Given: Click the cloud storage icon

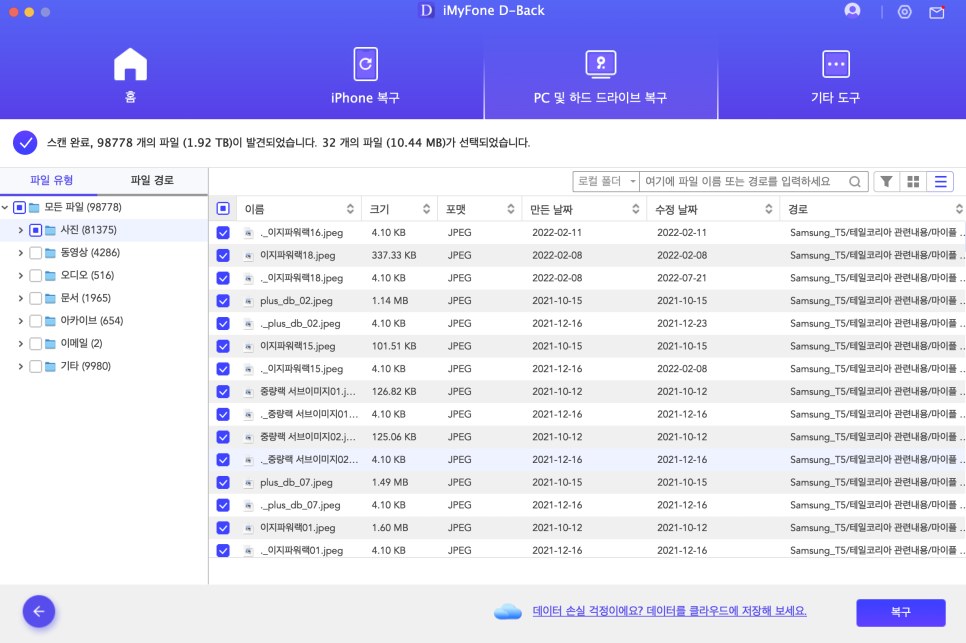Looking at the screenshot, I should point(508,612).
